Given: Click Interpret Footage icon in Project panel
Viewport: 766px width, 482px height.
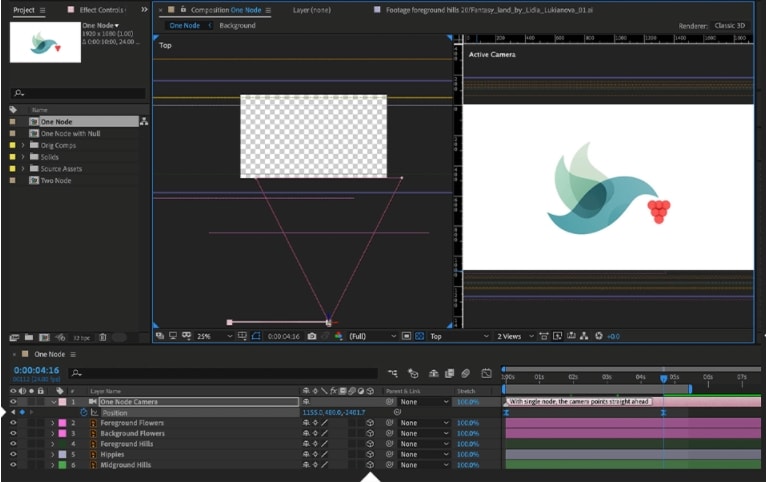Looking at the screenshot, I should (x=14, y=337).
